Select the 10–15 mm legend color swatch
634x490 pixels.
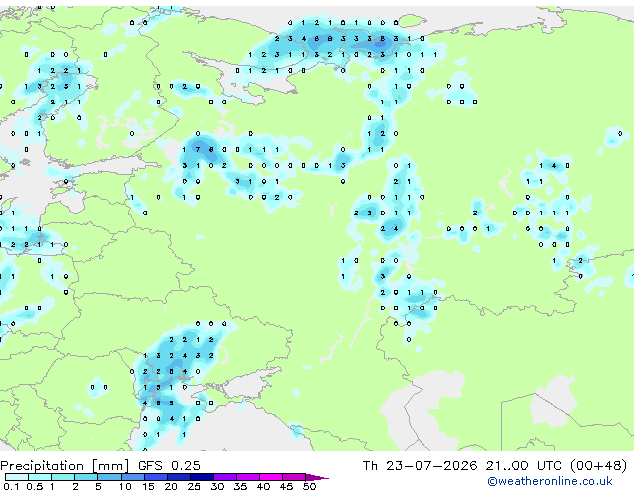coord(133,477)
